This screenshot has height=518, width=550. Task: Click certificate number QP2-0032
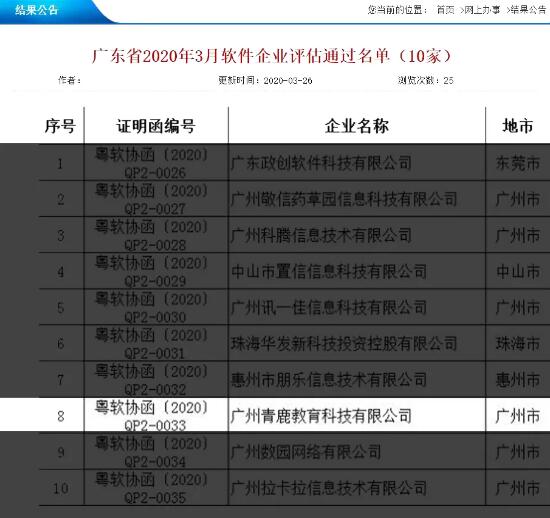tap(155, 390)
